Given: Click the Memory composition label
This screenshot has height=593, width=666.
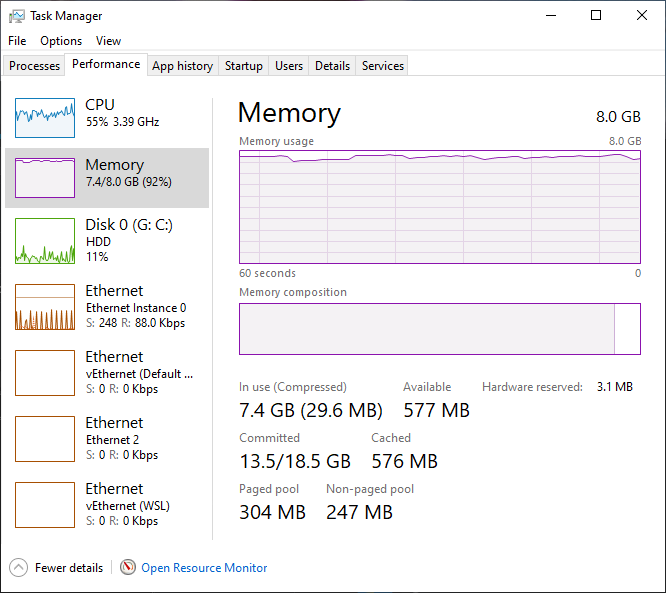Looking at the screenshot, I should coord(293,292).
